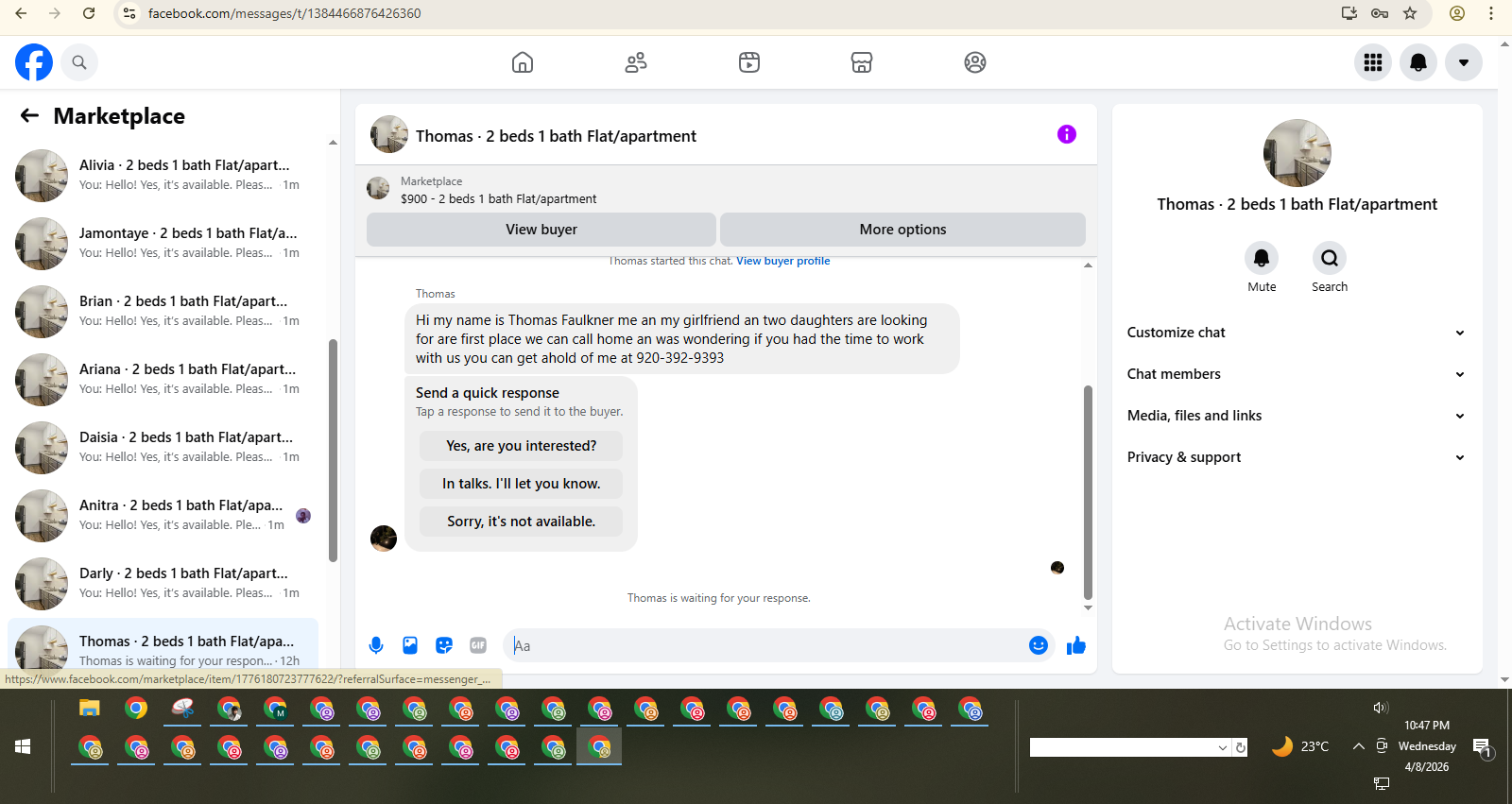Open the Facebook search magnifier
Screen dimensions: 1512x804
79,62
